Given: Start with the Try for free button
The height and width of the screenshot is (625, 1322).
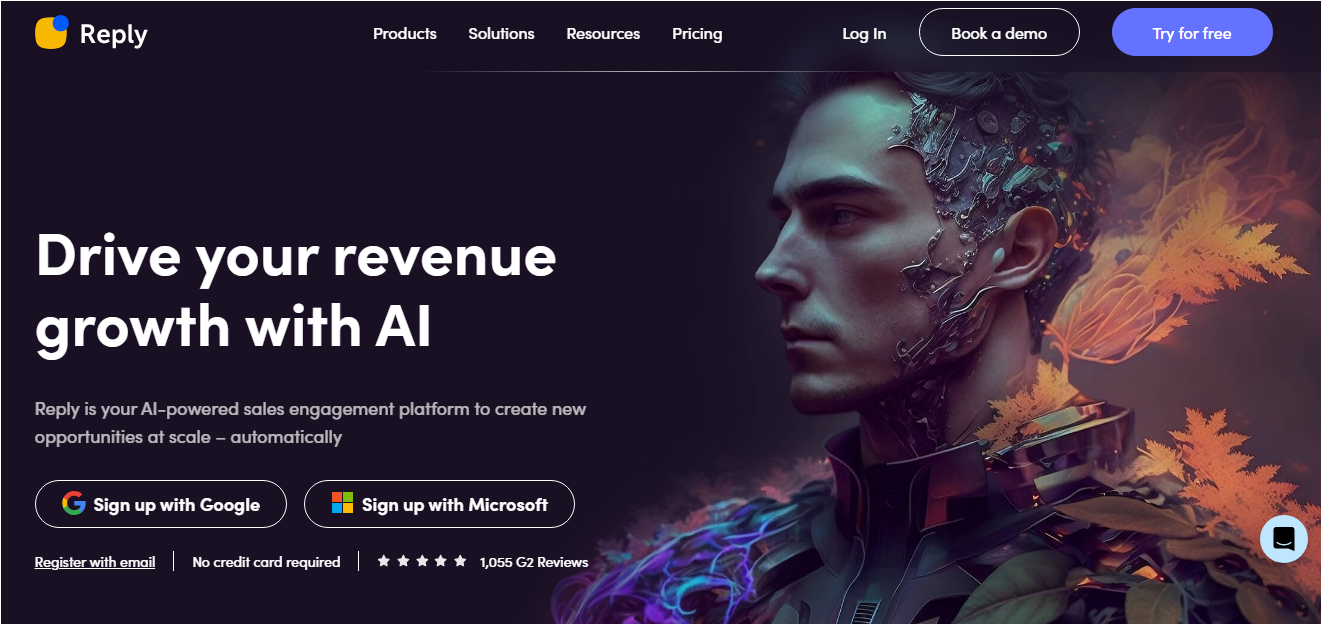Looking at the screenshot, I should [1192, 32].
